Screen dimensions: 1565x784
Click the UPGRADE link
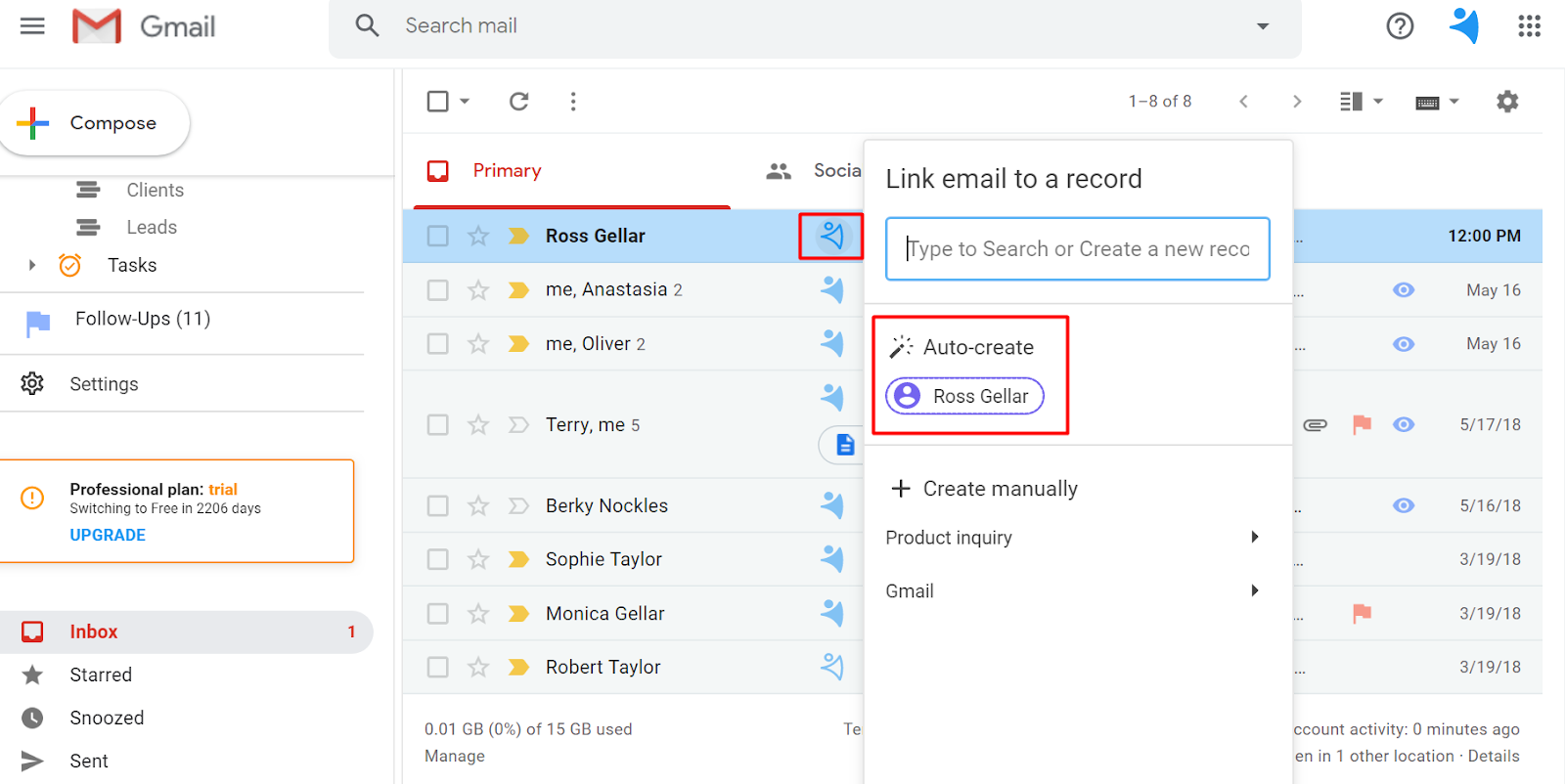[108, 535]
